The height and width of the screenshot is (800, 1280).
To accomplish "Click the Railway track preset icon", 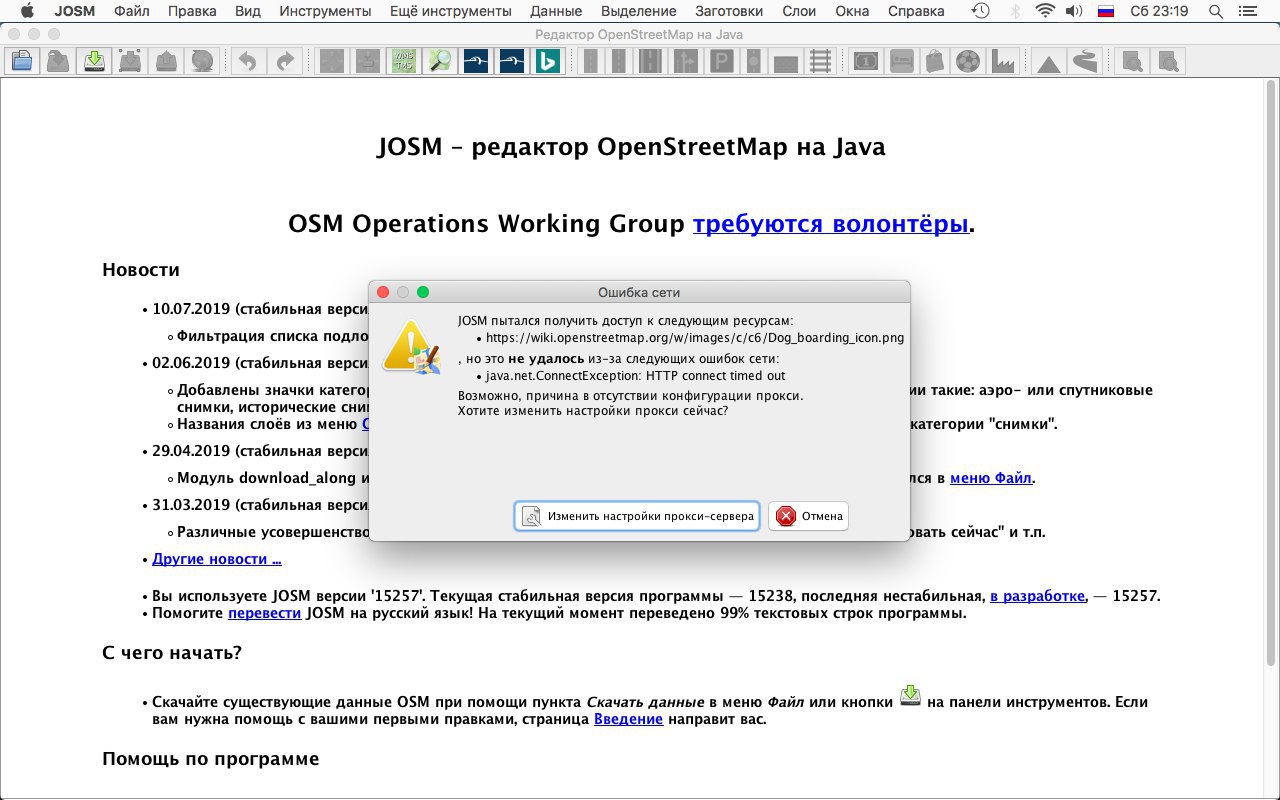I will [820, 61].
